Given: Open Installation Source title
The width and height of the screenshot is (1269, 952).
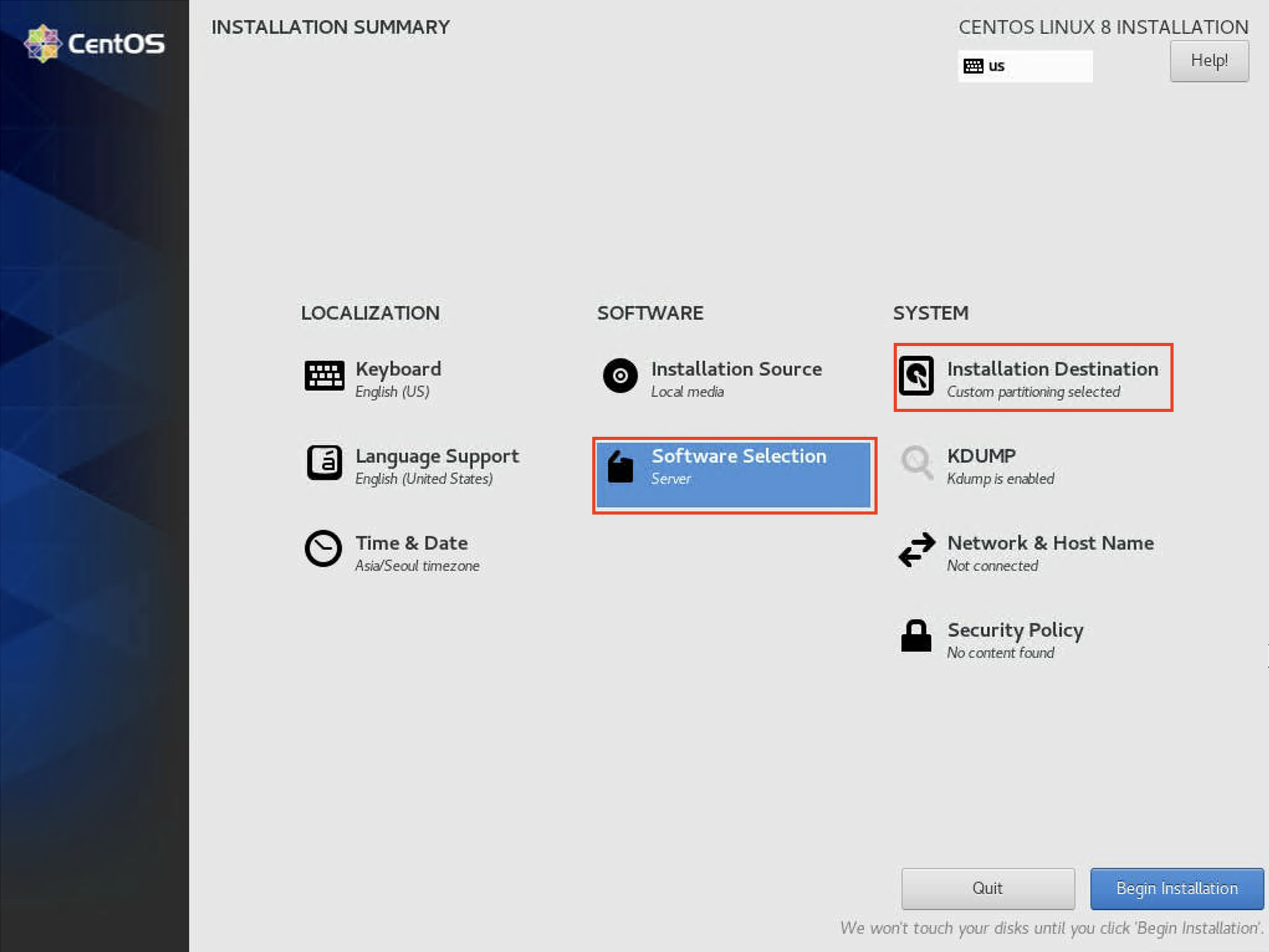Looking at the screenshot, I should [x=736, y=369].
